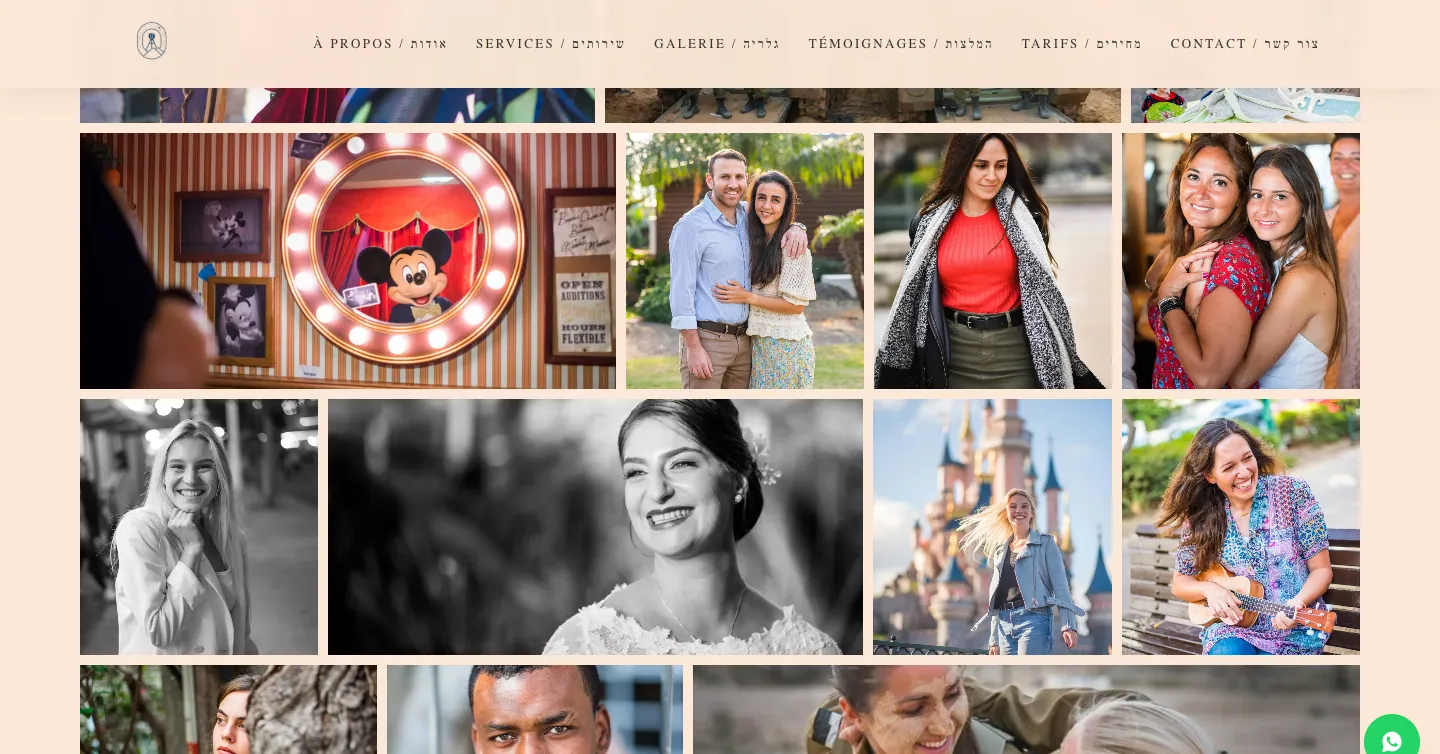Click the site logo icon
The height and width of the screenshot is (754, 1440).
pos(152,41)
